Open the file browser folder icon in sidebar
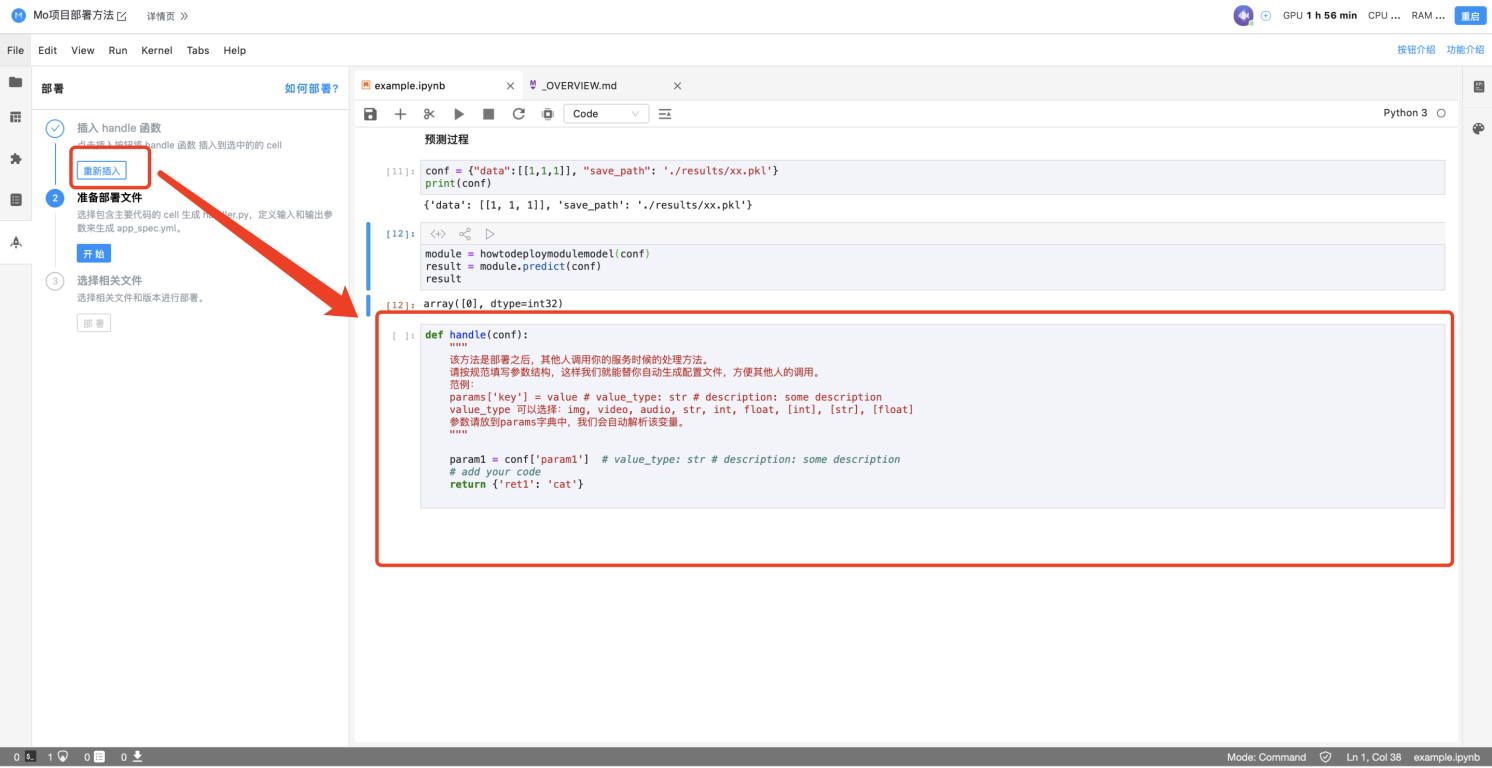This screenshot has width=1492, height=768. 16,82
